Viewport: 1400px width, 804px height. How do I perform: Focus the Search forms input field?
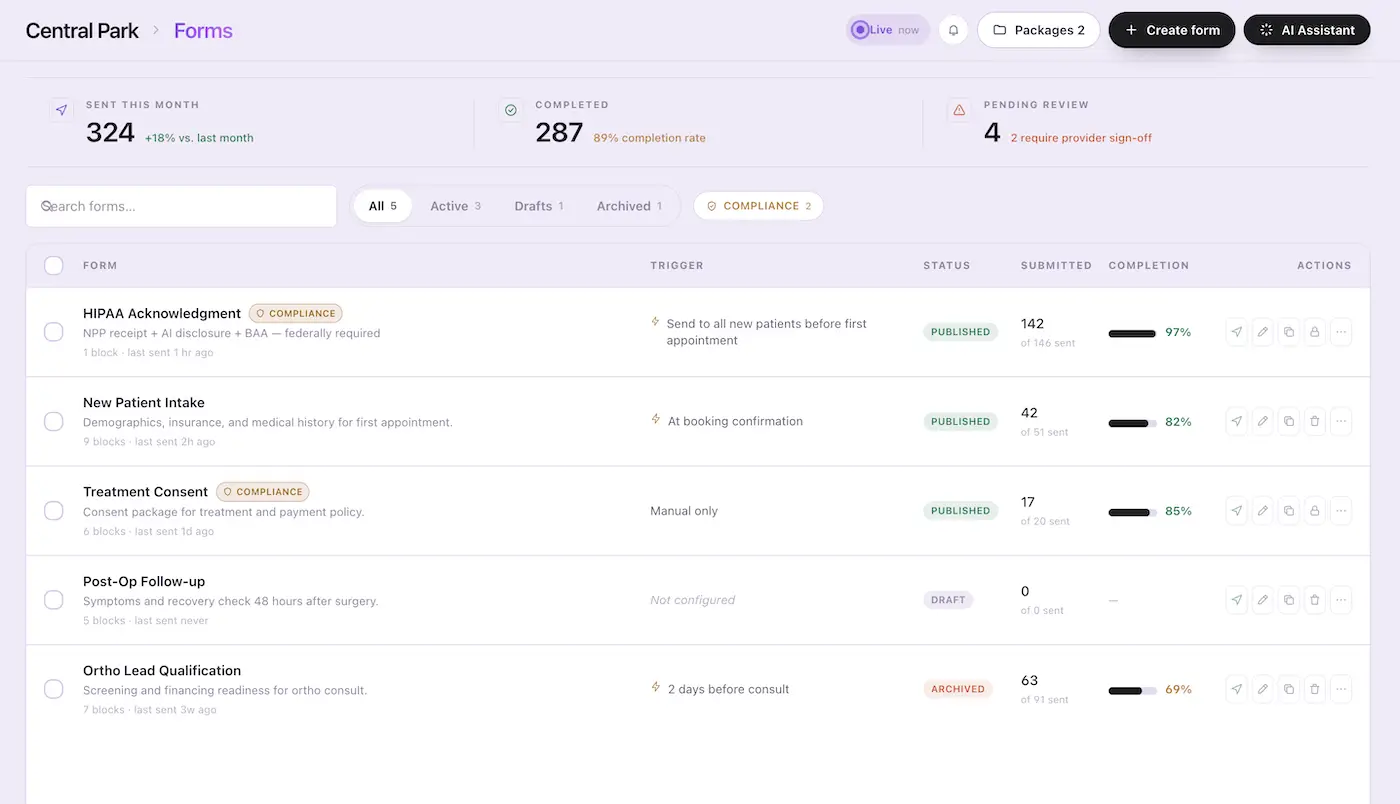click(181, 206)
